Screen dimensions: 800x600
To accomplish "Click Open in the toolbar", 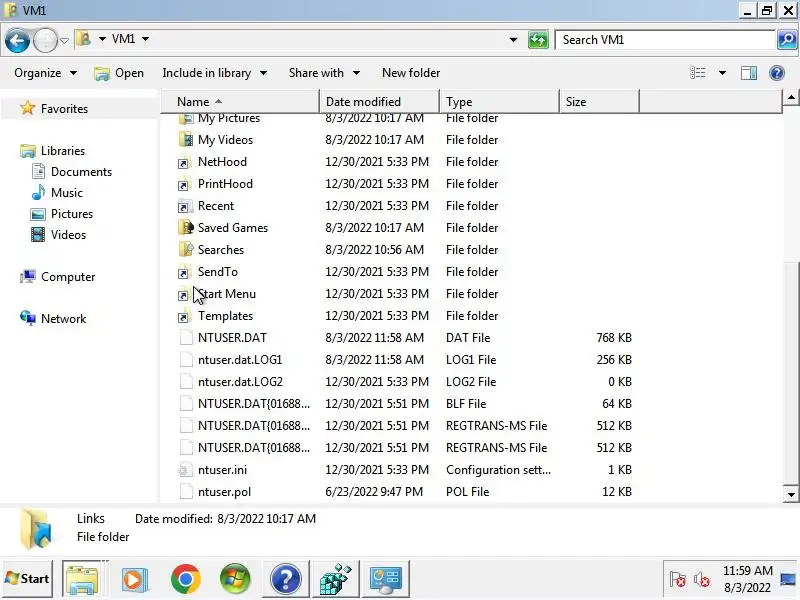I will [119, 73].
